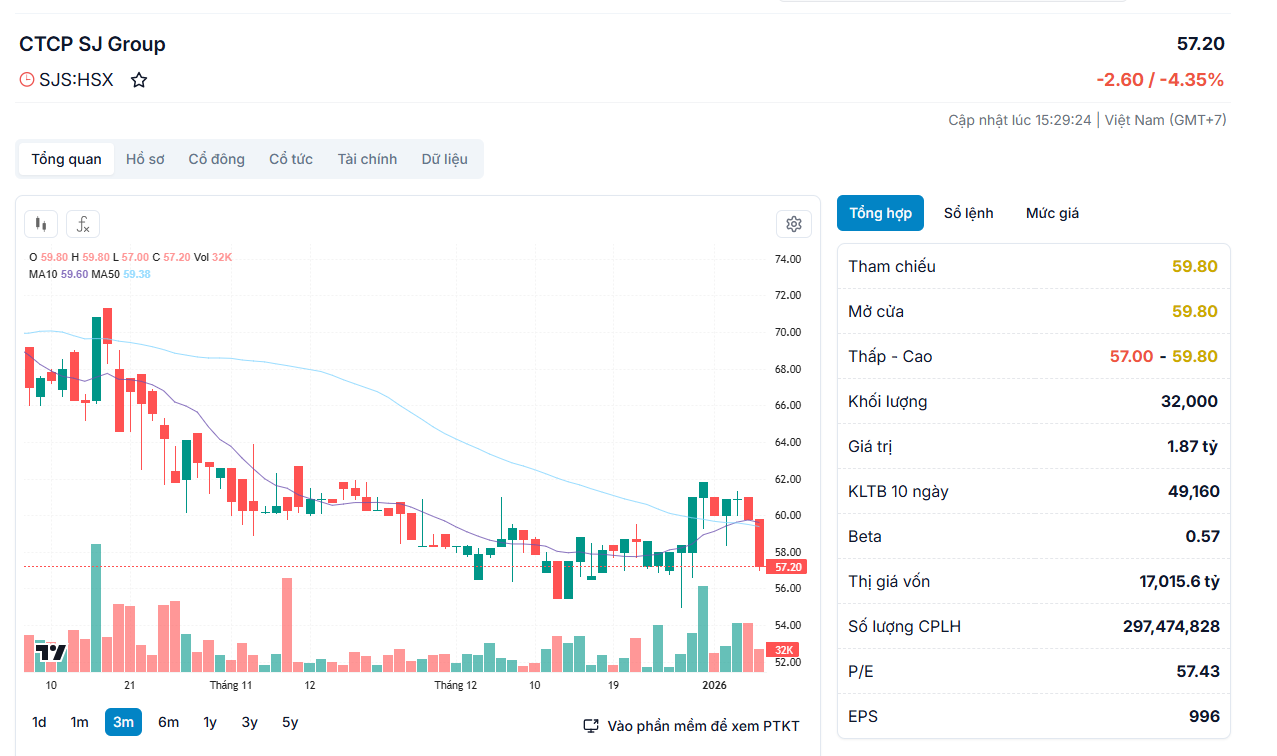Click the red 57.20 price label on axis

point(786,566)
